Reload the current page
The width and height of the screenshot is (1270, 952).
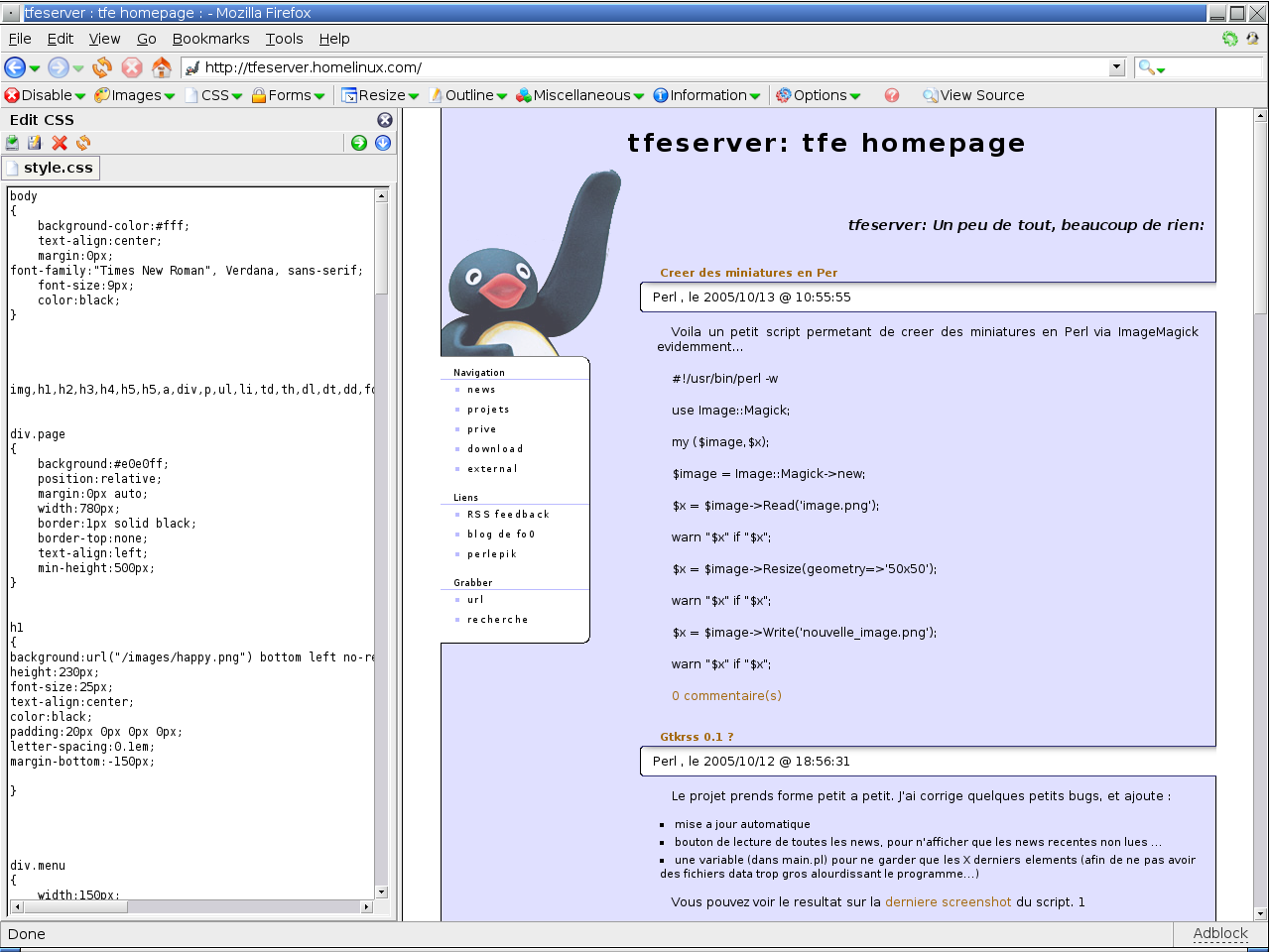coord(102,67)
